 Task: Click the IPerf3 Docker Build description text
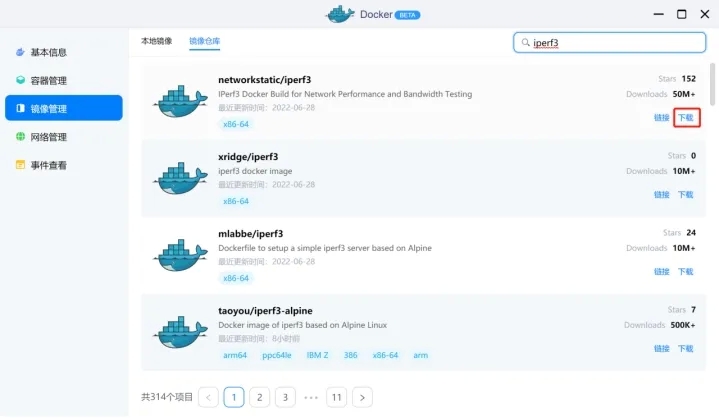point(345,94)
